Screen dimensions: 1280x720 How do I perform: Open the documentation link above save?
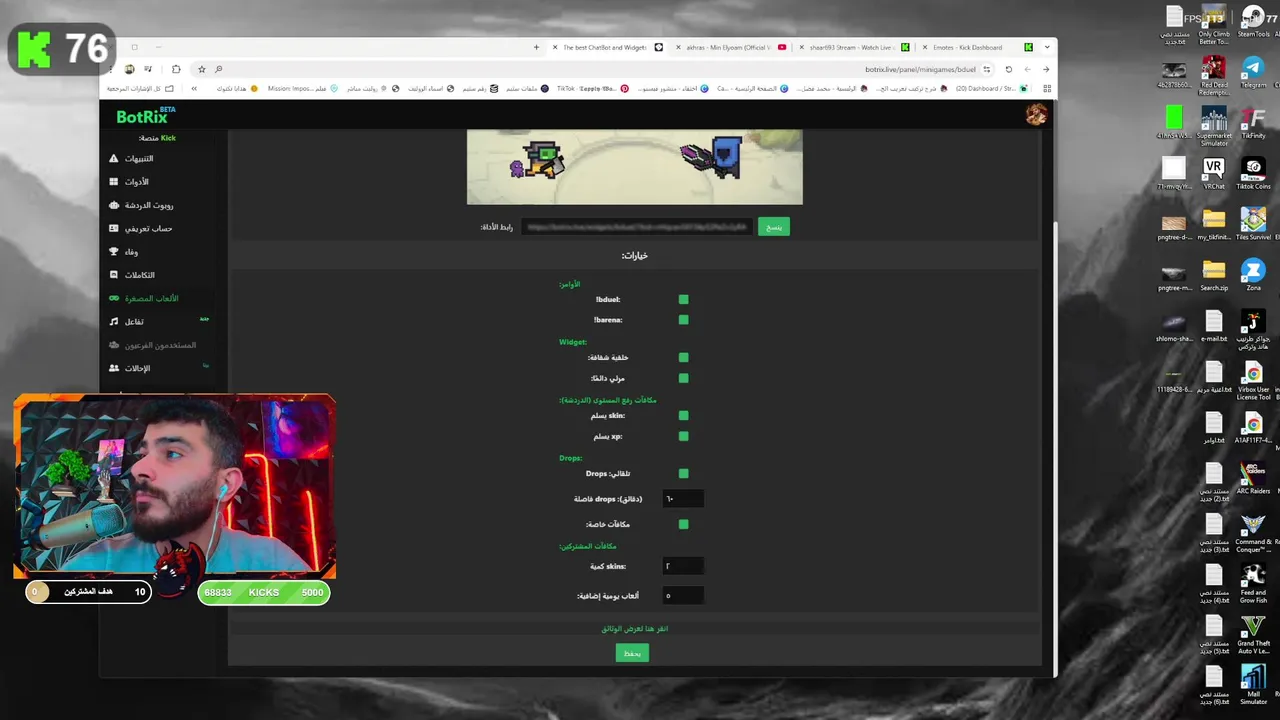(x=635, y=629)
